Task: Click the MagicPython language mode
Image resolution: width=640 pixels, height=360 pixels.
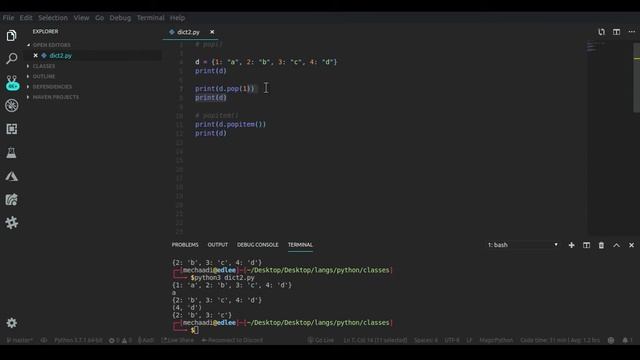Action: tap(496, 340)
